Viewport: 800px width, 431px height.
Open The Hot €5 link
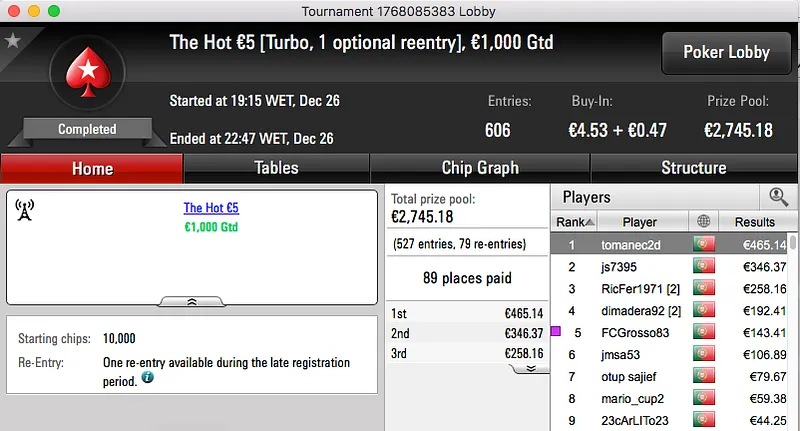(x=211, y=208)
